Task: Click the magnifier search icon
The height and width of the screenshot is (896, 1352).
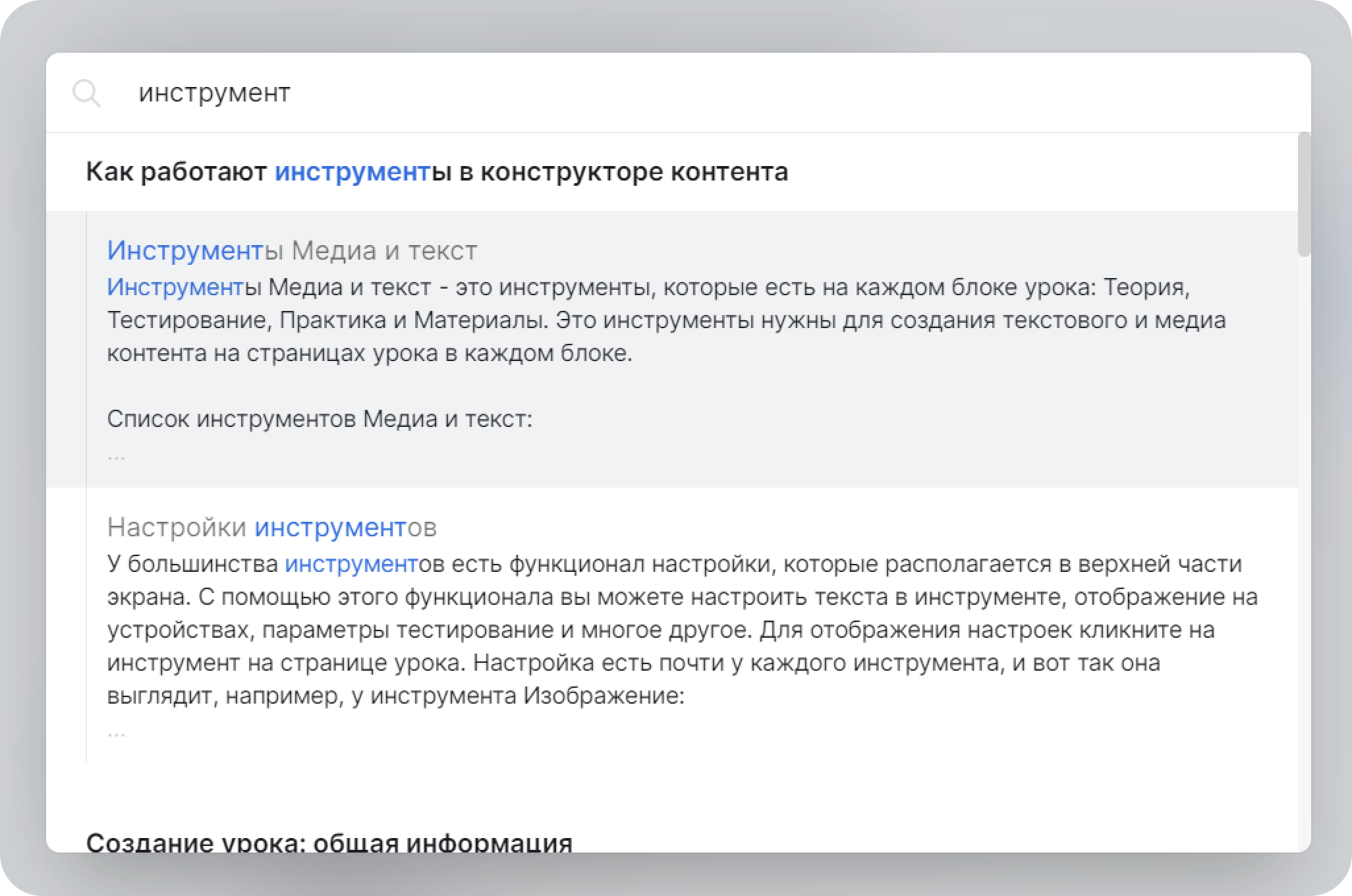Action: [x=86, y=94]
